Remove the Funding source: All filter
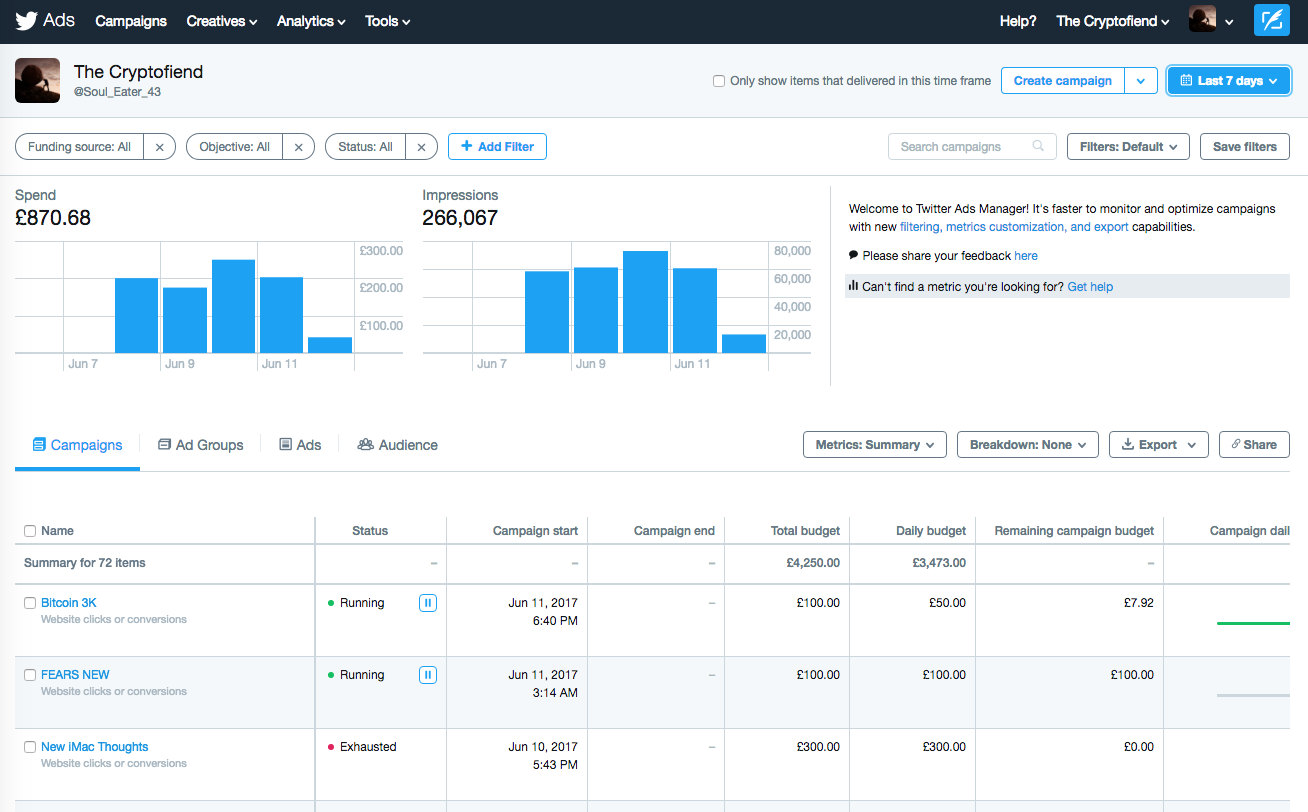1308x812 pixels. coord(160,147)
